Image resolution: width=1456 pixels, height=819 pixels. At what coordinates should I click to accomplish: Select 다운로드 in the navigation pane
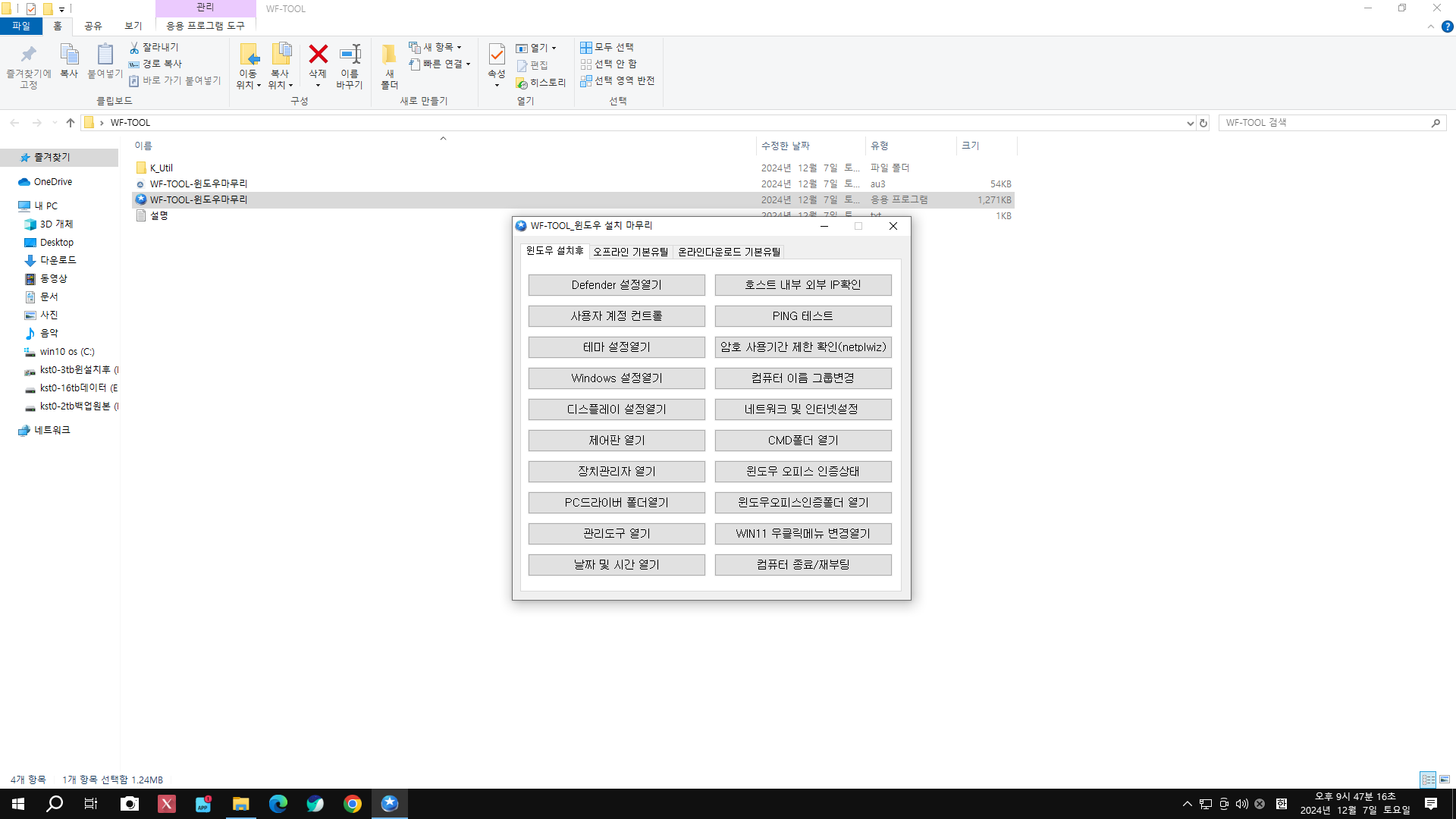tap(58, 260)
